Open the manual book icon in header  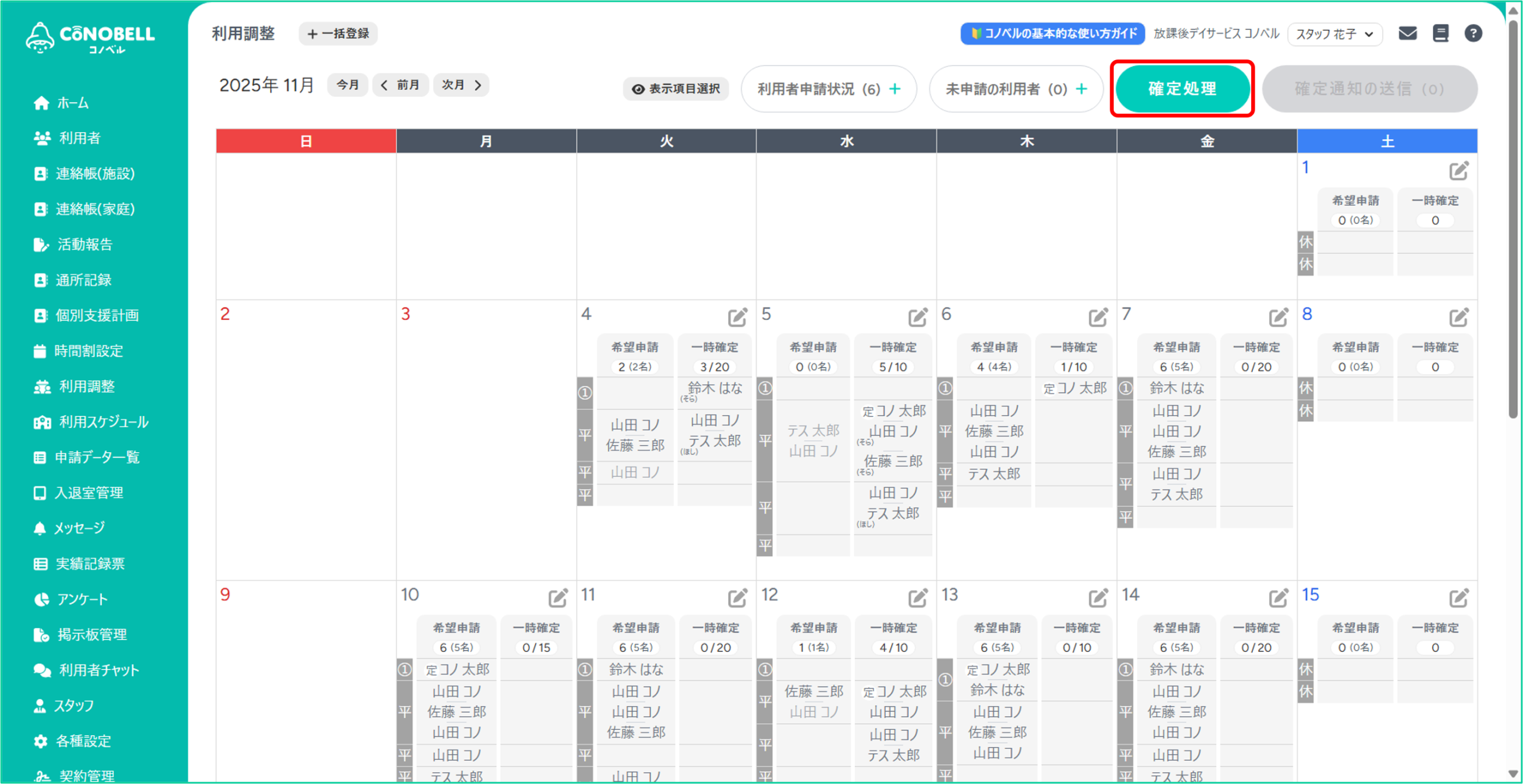1440,33
